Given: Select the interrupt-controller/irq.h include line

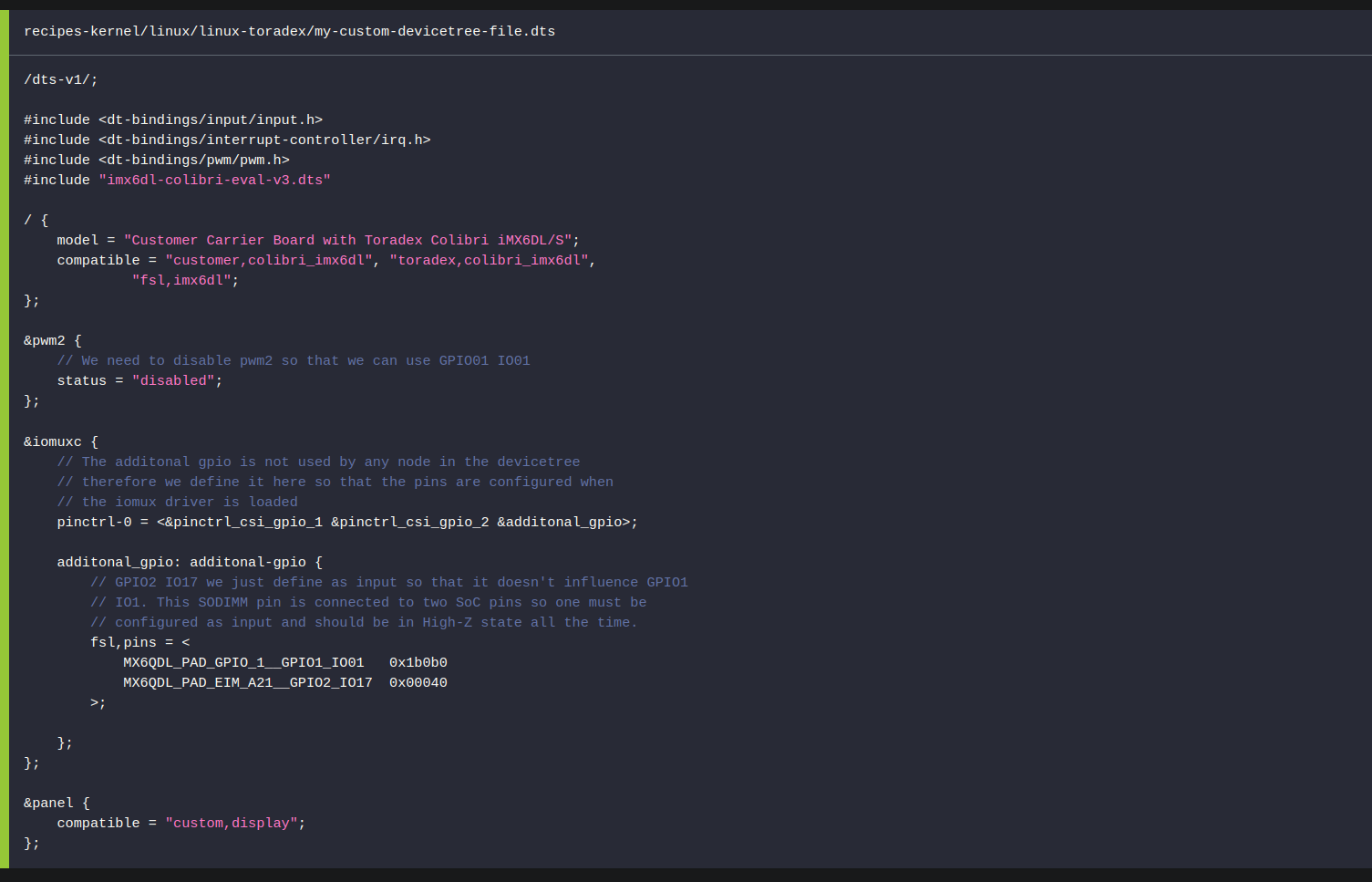Looking at the screenshot, I should pos(227,140).
